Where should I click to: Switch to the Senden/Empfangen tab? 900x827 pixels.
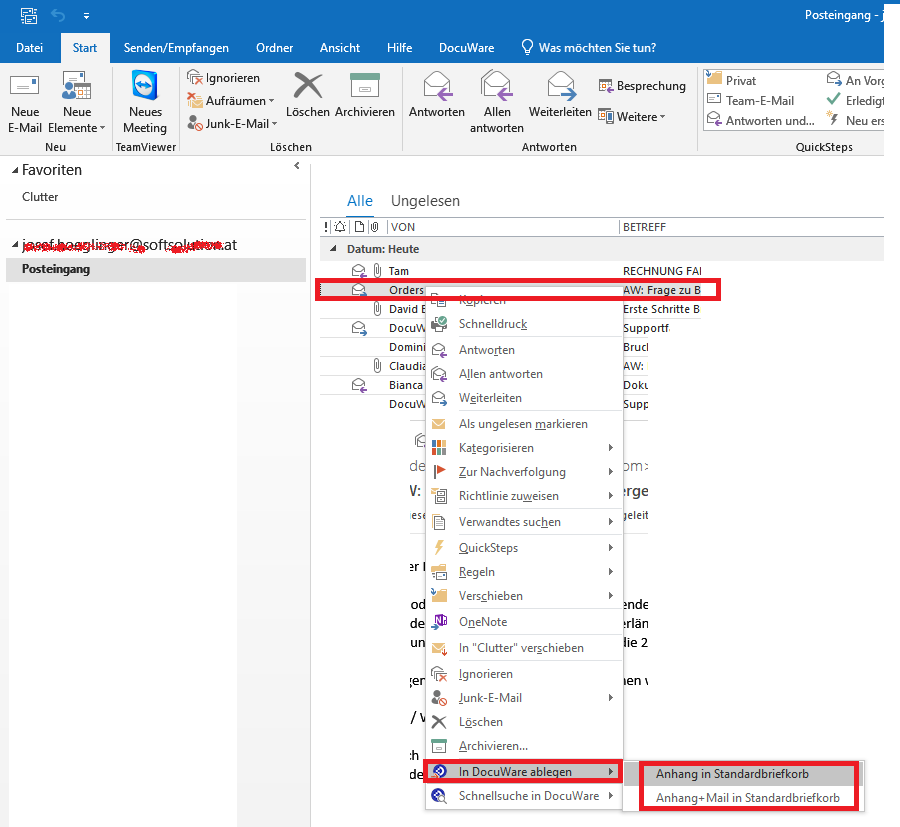(x=176, y=48)
